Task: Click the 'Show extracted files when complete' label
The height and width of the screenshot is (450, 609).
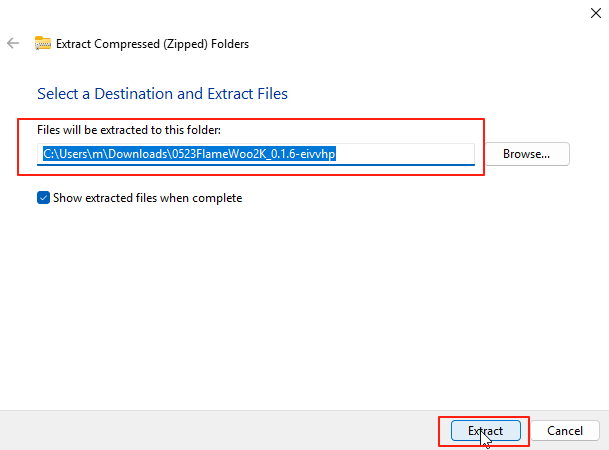Action: click(148, 198)
